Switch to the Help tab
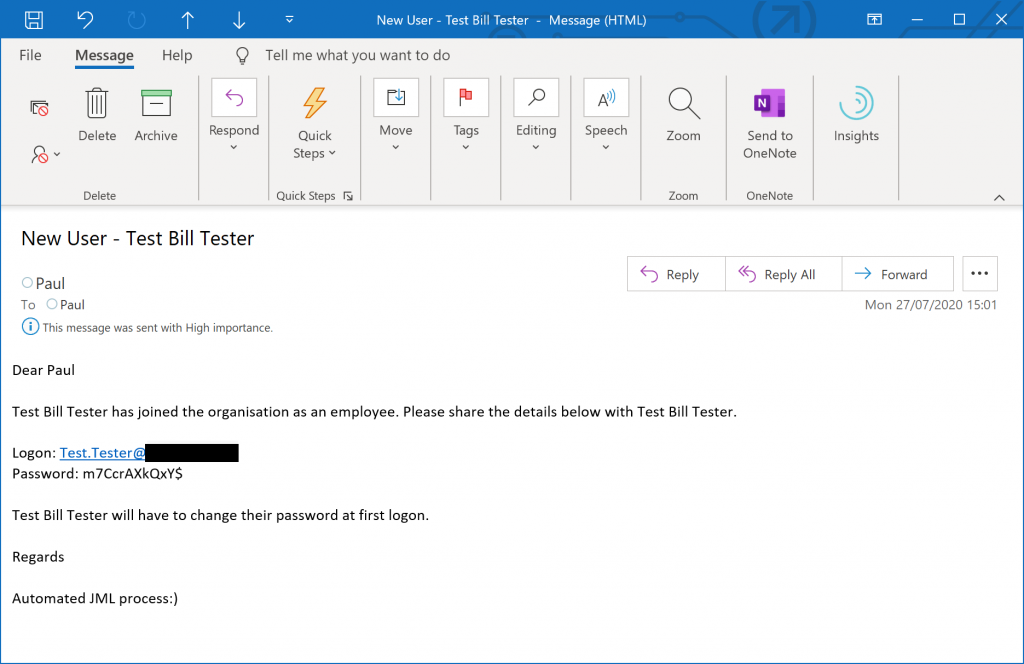 [177, 55]
